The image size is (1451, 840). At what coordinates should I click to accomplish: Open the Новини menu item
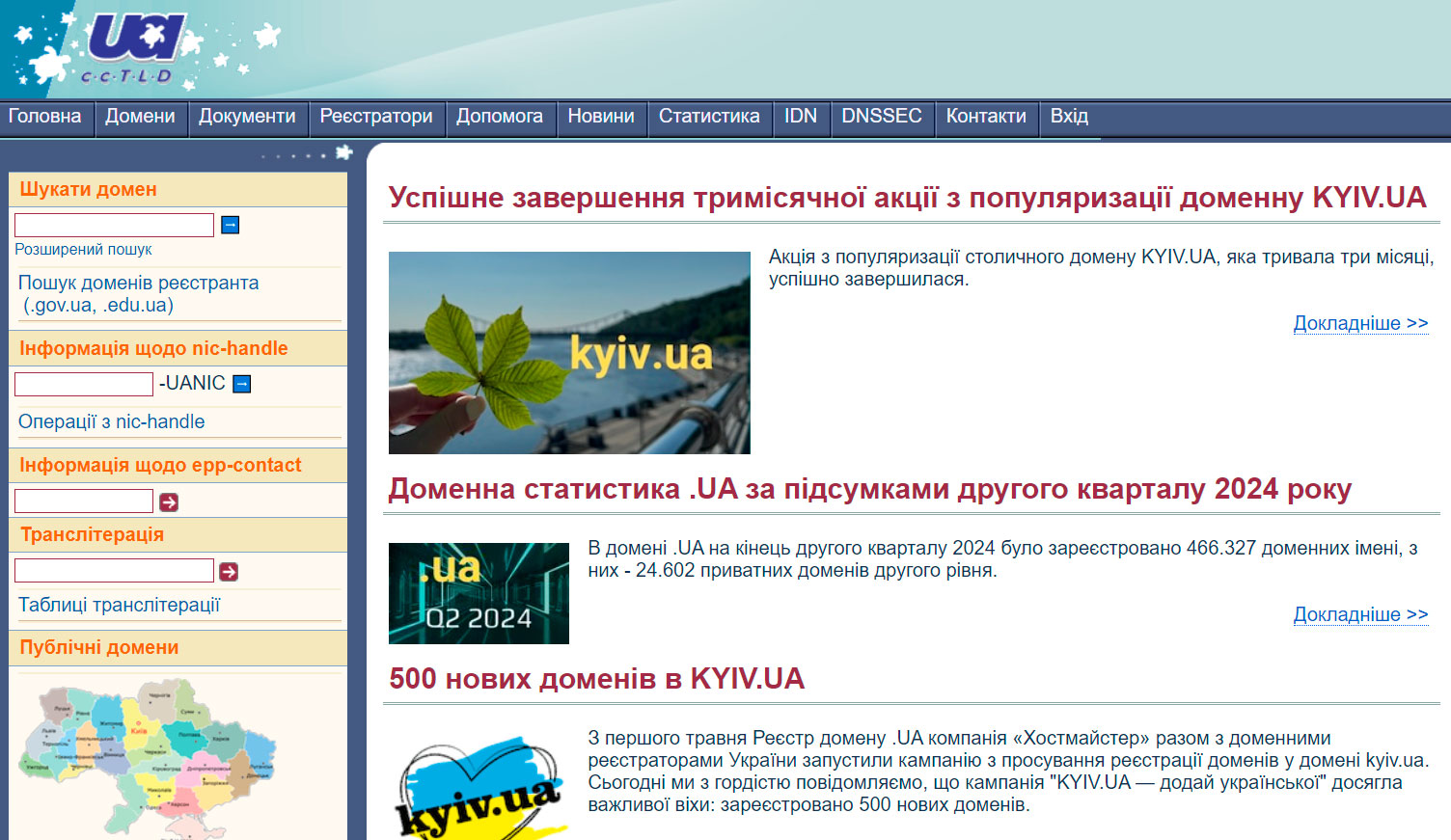point(601,117)
